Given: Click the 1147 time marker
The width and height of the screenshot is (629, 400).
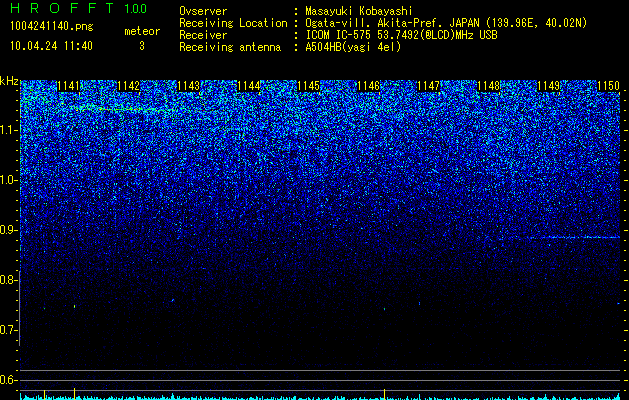Looking at the screenshot, I should point(428,86).
